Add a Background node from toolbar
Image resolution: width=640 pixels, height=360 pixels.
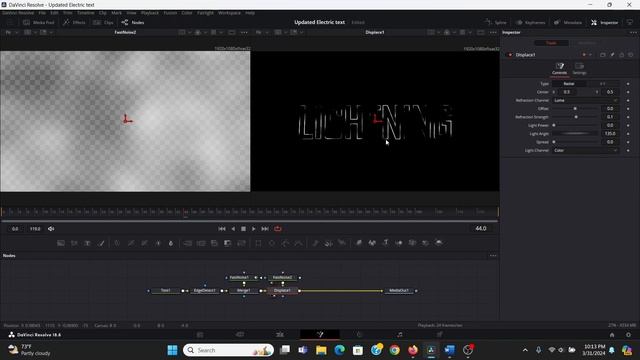coord(61,243)
